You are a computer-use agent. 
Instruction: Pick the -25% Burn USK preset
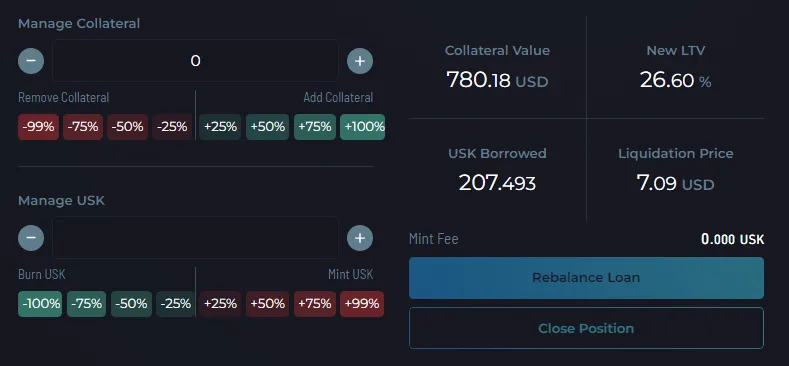[x=175, y=304]
